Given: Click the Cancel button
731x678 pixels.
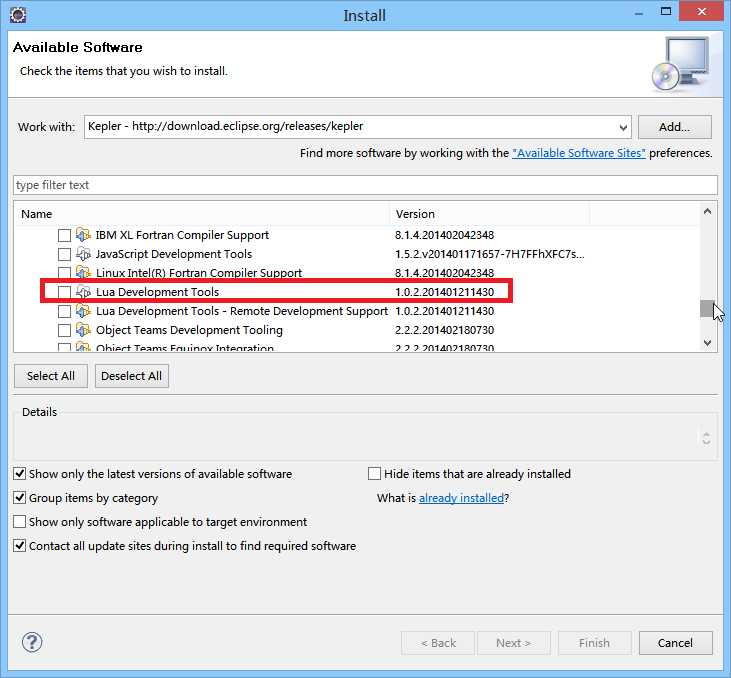Looking at the screenshot, I should click(x=676, y=643).
